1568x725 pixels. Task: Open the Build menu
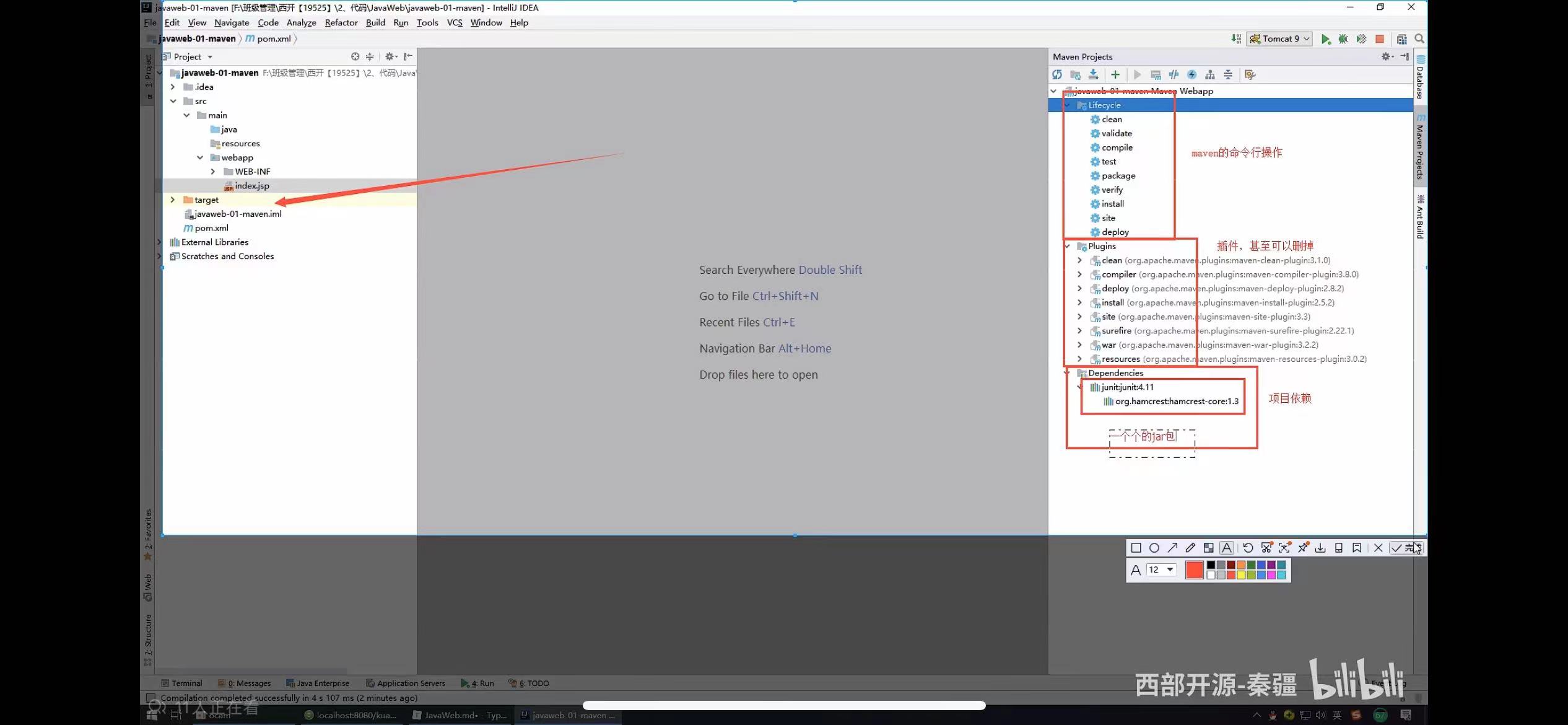pyautogui.click(x=375, y=22)
